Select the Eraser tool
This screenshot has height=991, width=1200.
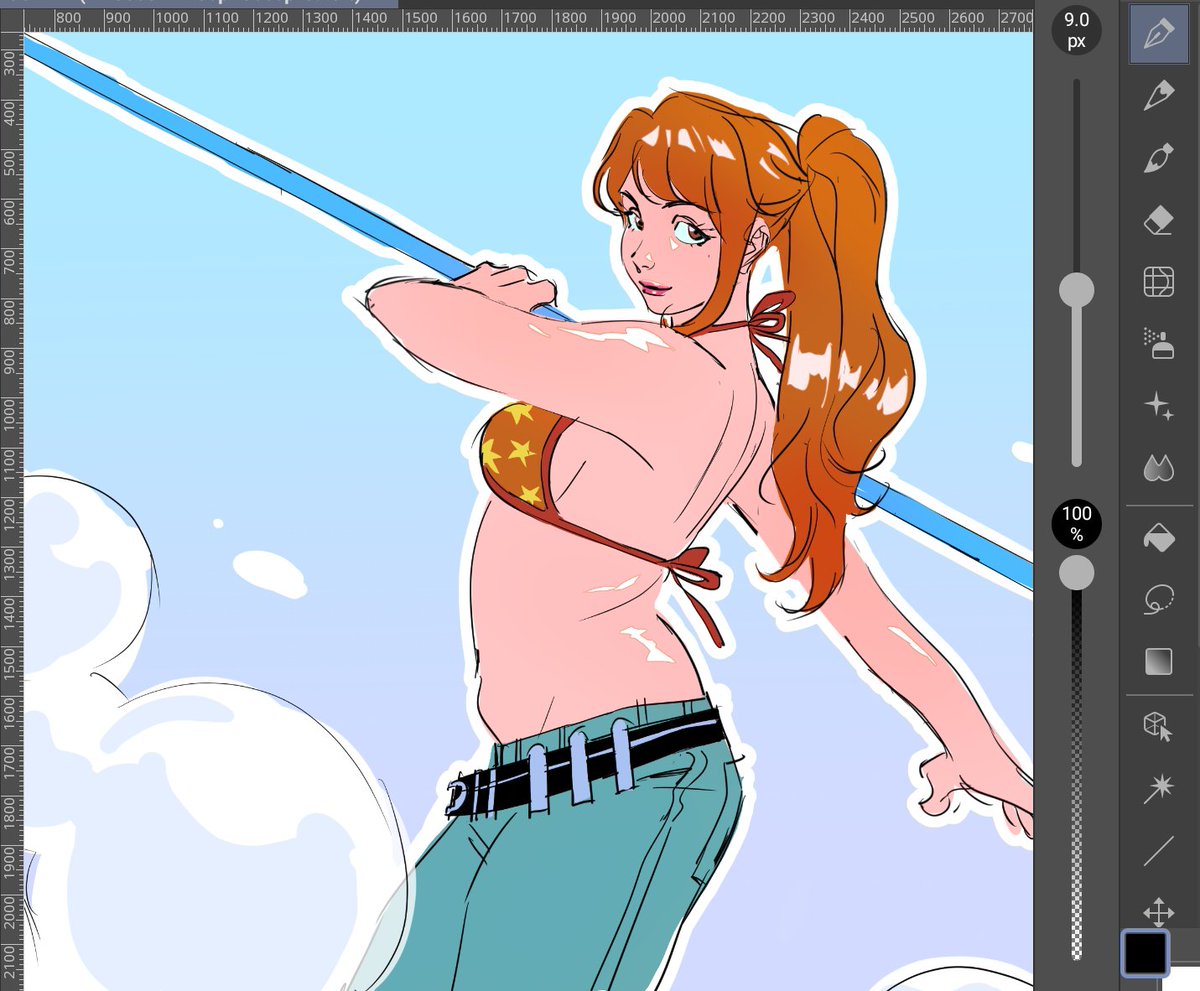(x=1158, y=220)
